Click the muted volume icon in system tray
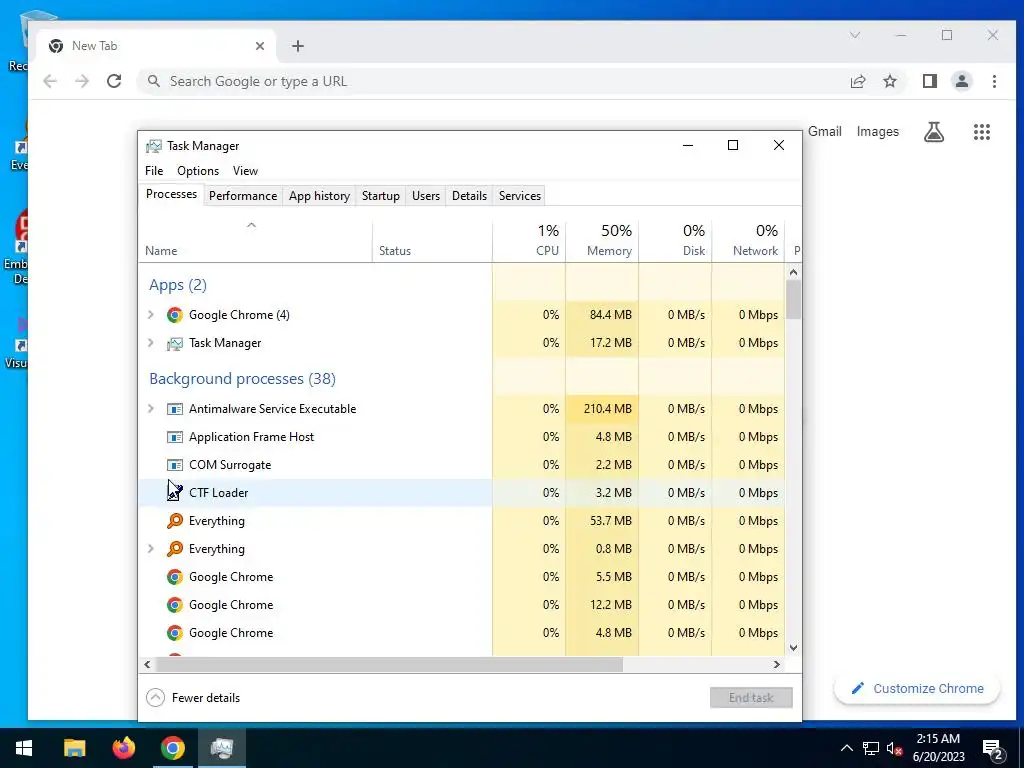This screenshot has height=768, width=1024. [x=894, y=748]
